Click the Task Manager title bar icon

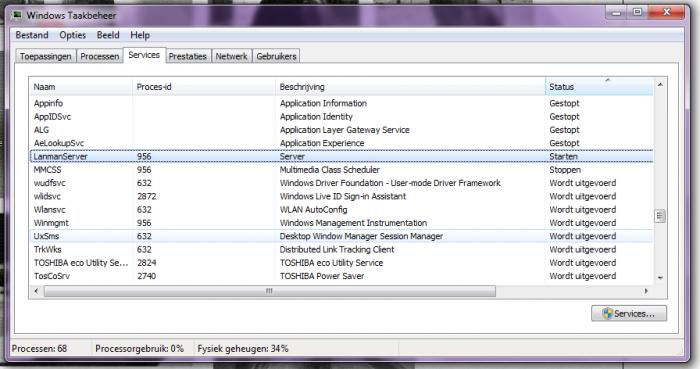click(x=17, y=15)
